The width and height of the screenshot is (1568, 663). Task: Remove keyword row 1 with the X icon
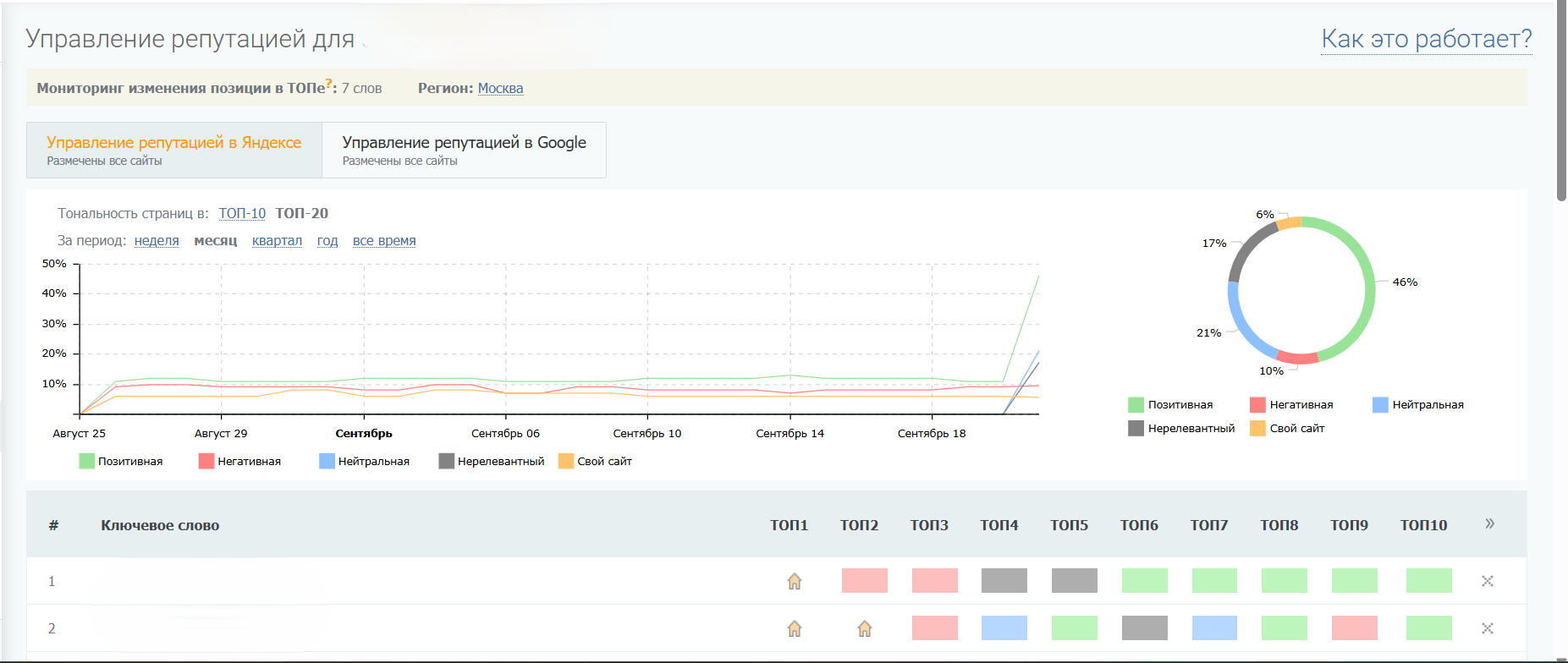point(1487,581)
